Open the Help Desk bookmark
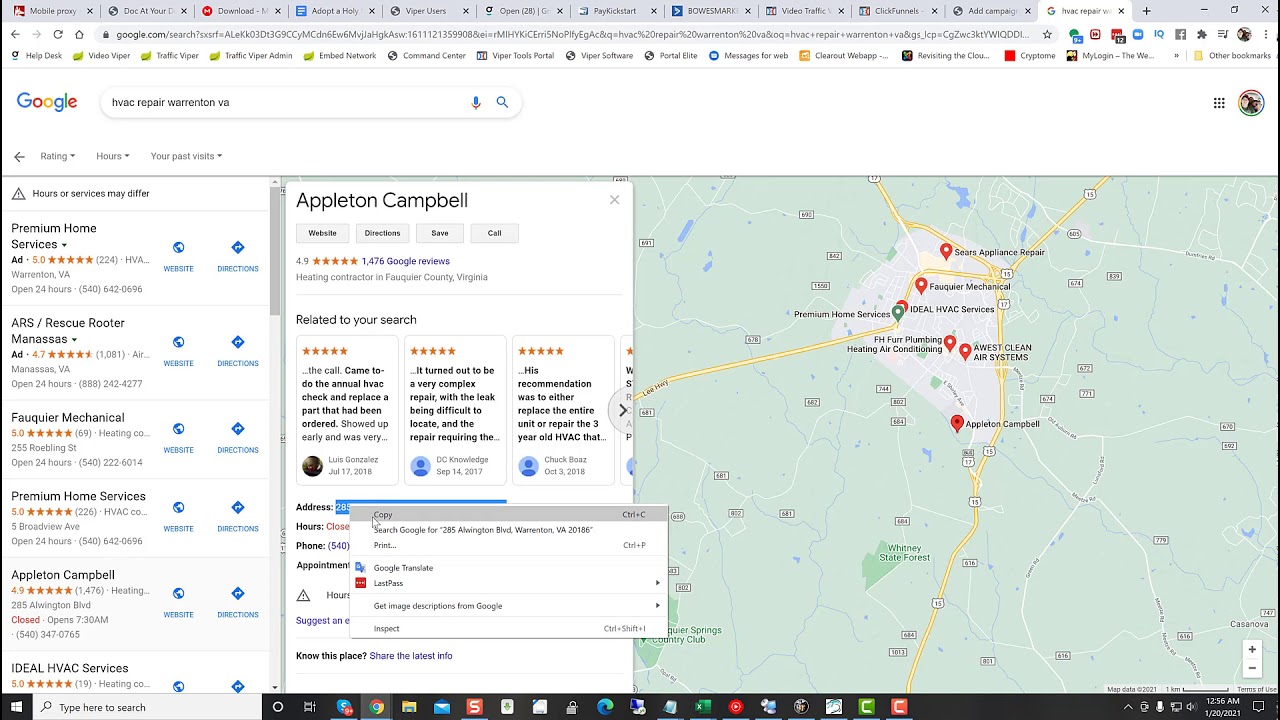The image size is (1280, 720). [36, 56]
